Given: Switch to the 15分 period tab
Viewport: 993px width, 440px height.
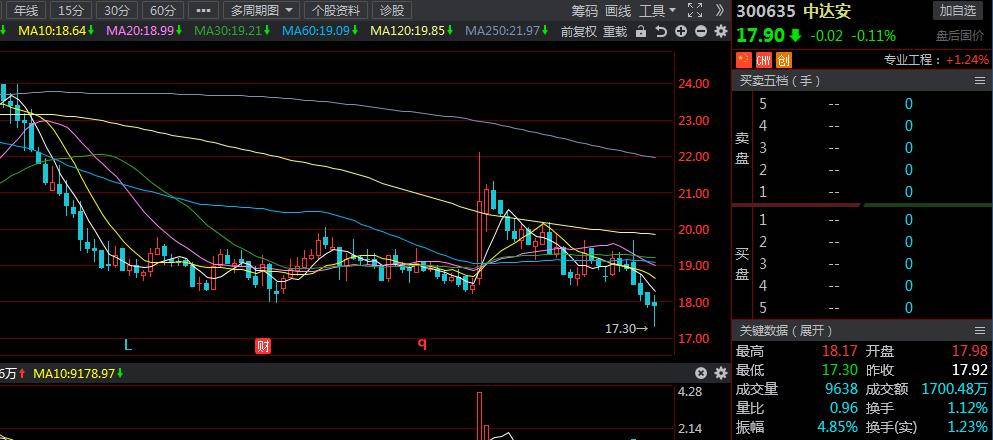Looking at the screenshot, I should pos(71,11).
